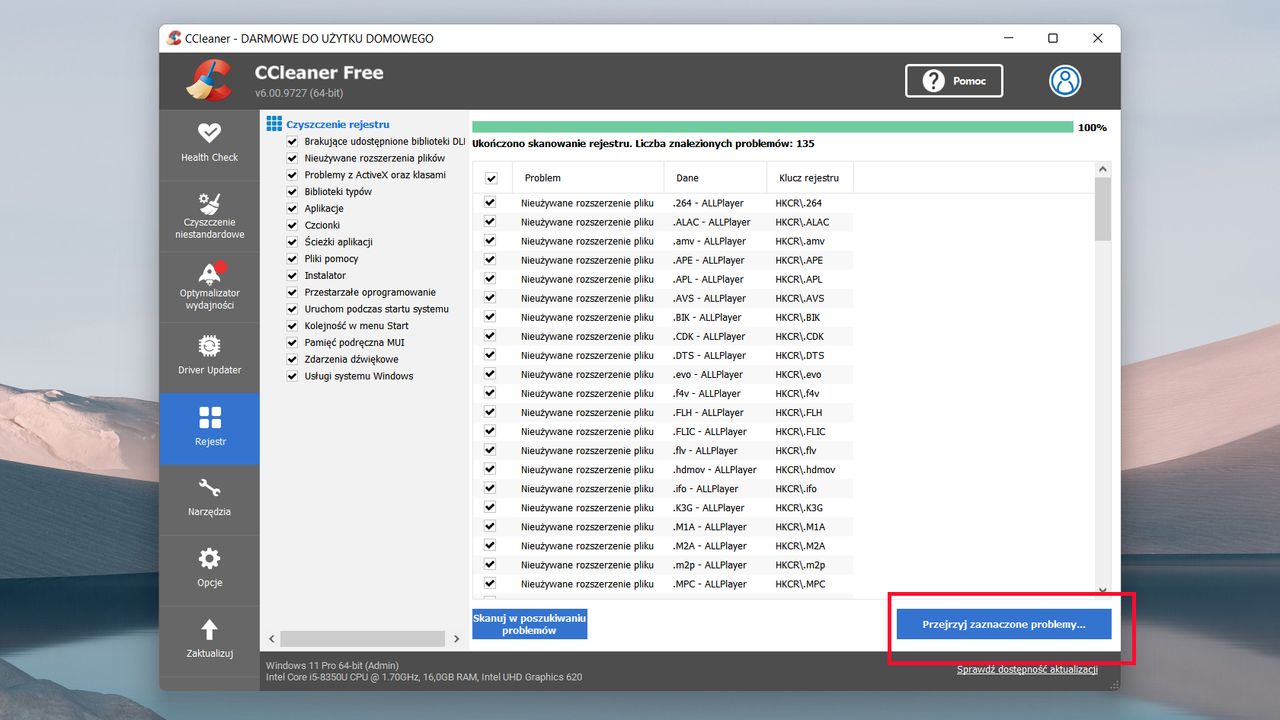Screen dimensions: 1280x720
Task: Open the Narzędzia wrench icon
Action: (209, 490)
